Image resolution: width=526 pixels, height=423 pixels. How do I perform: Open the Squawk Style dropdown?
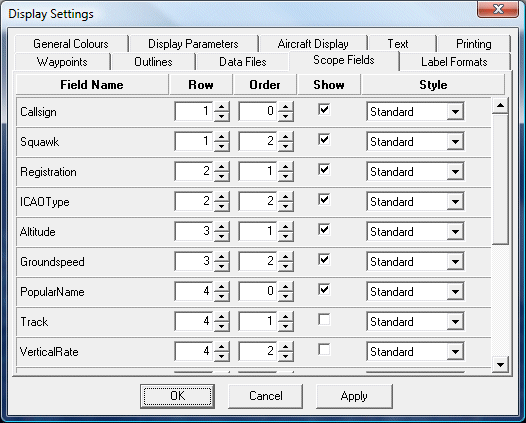point(456,142)
